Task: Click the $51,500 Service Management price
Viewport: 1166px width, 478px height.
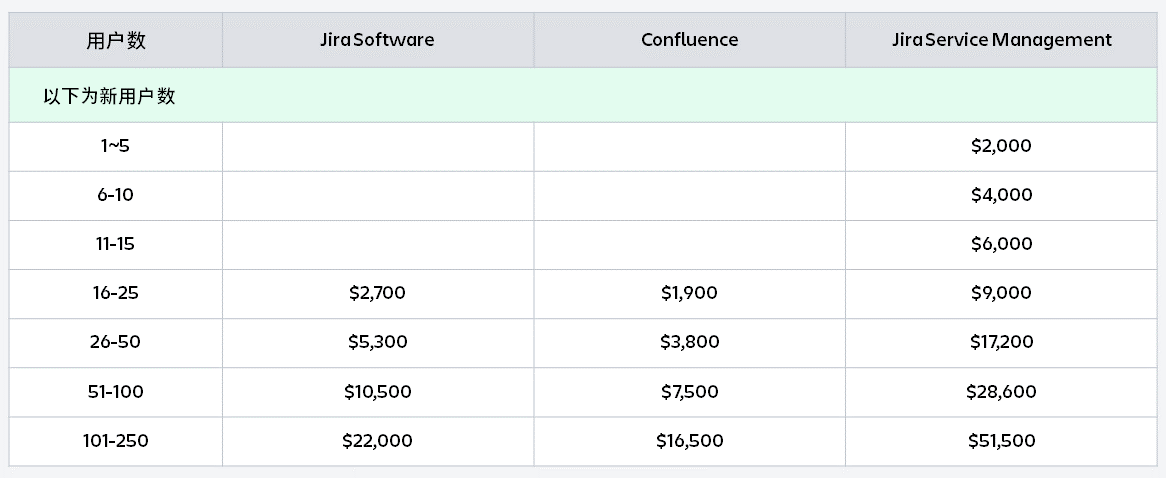Action: click(1002, 441)
